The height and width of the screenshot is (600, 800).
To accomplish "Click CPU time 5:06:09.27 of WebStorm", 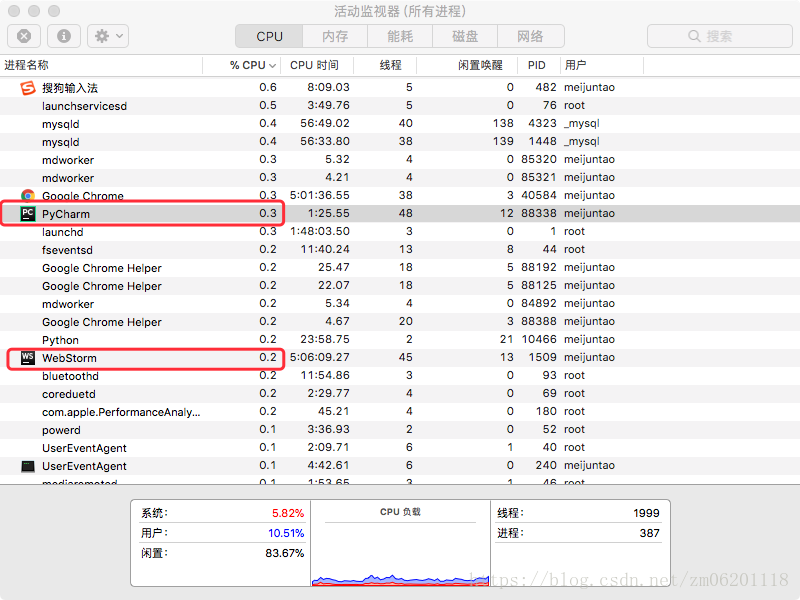I will [320, 357].
